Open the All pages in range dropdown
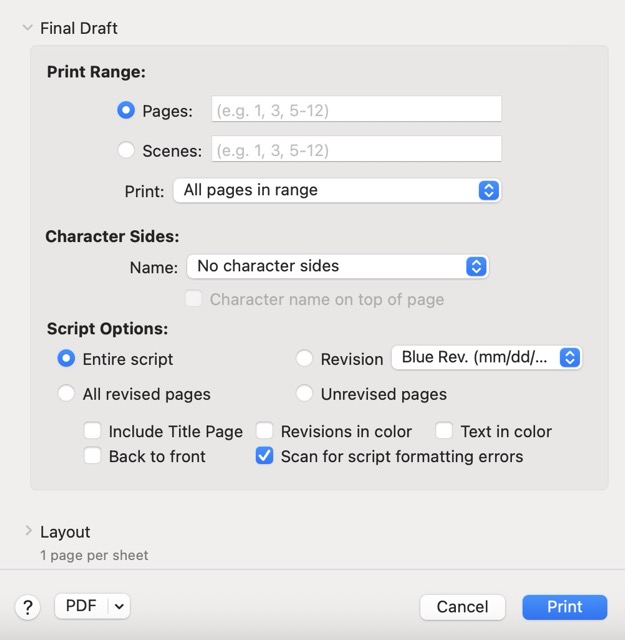Viewport: 625px width, 640px height. (x=336, y=190)
